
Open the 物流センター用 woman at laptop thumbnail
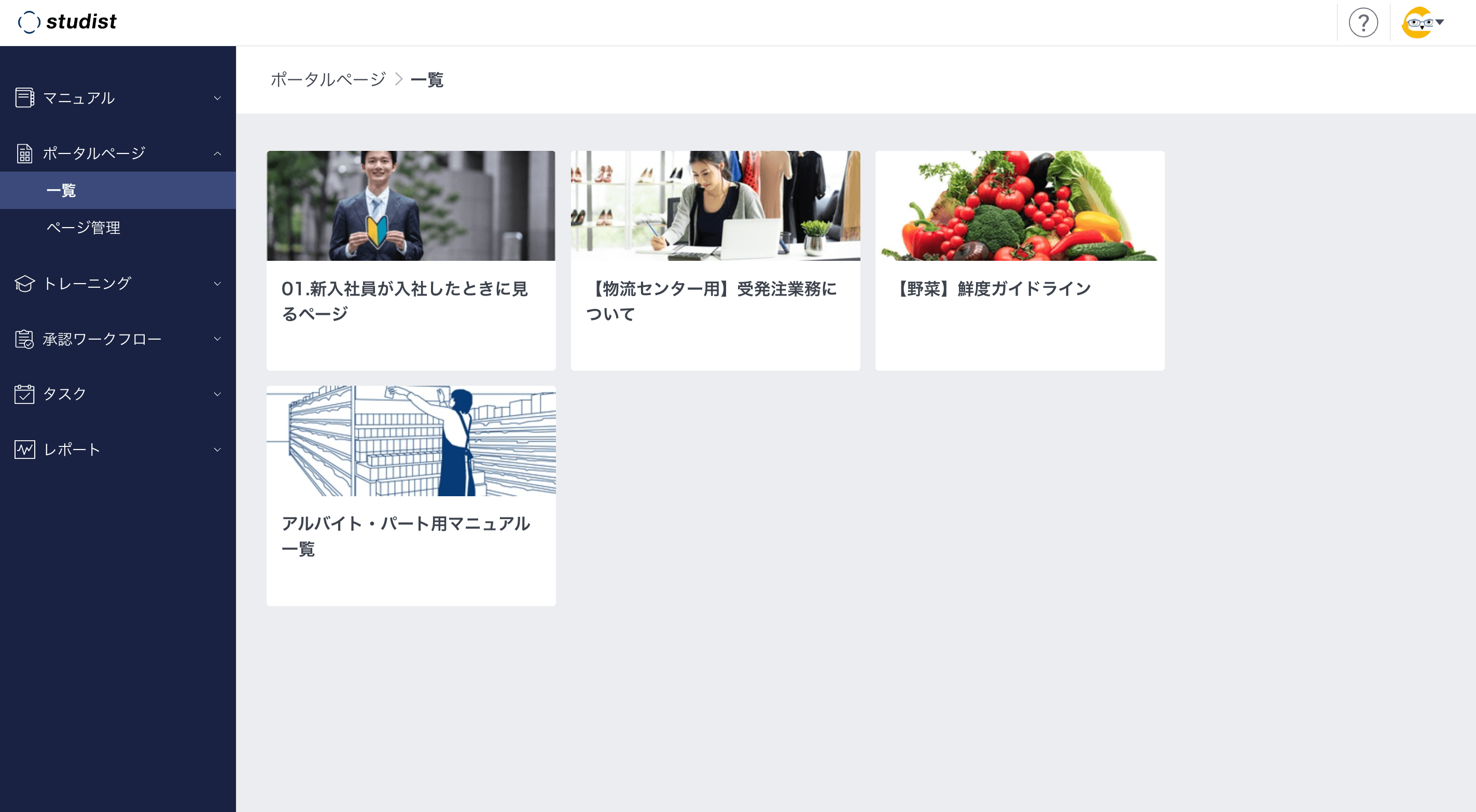pos(715,206)
